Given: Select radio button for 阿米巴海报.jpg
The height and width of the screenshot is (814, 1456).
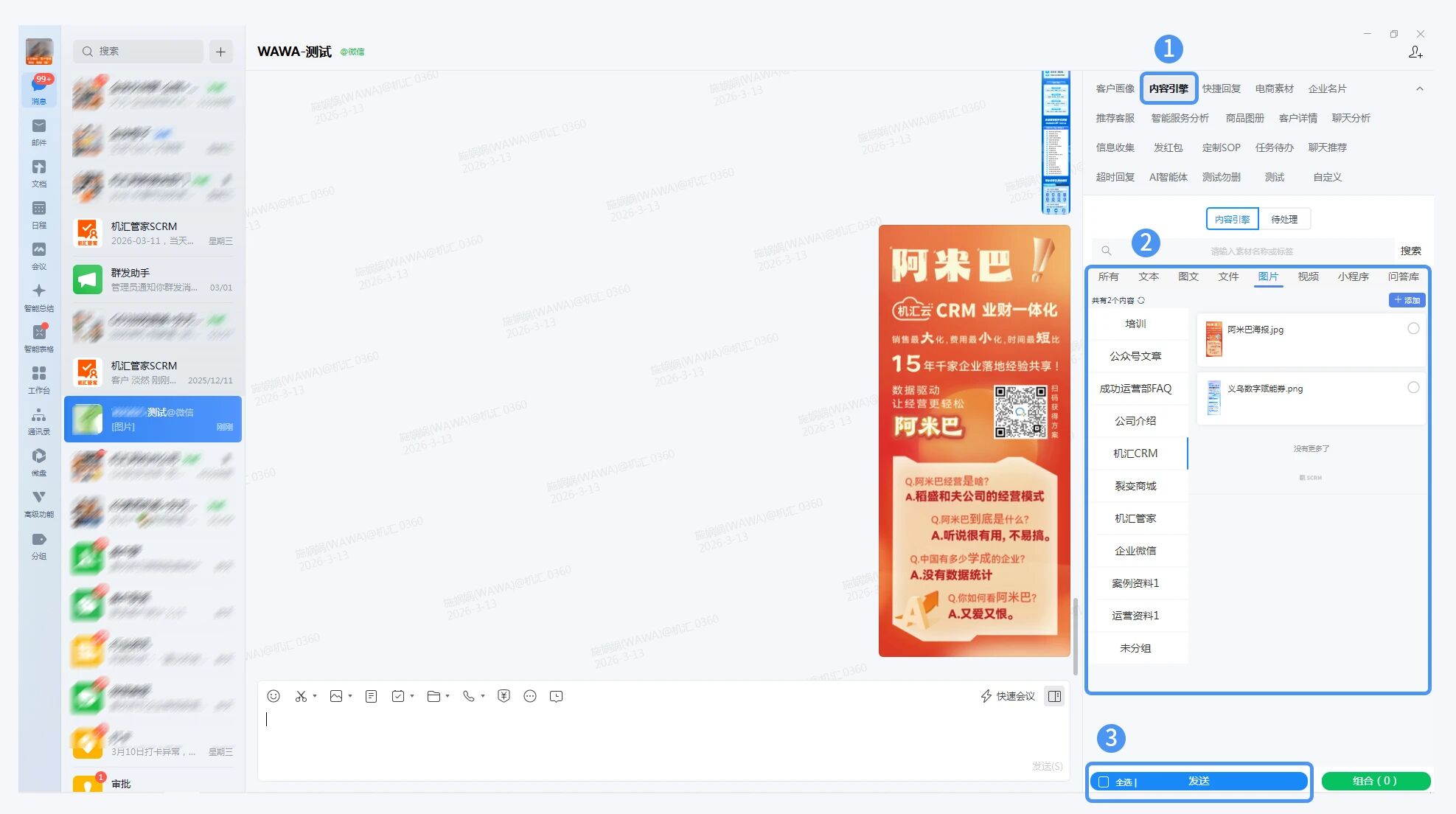Looking at the screenshot, I should 1413,329.
